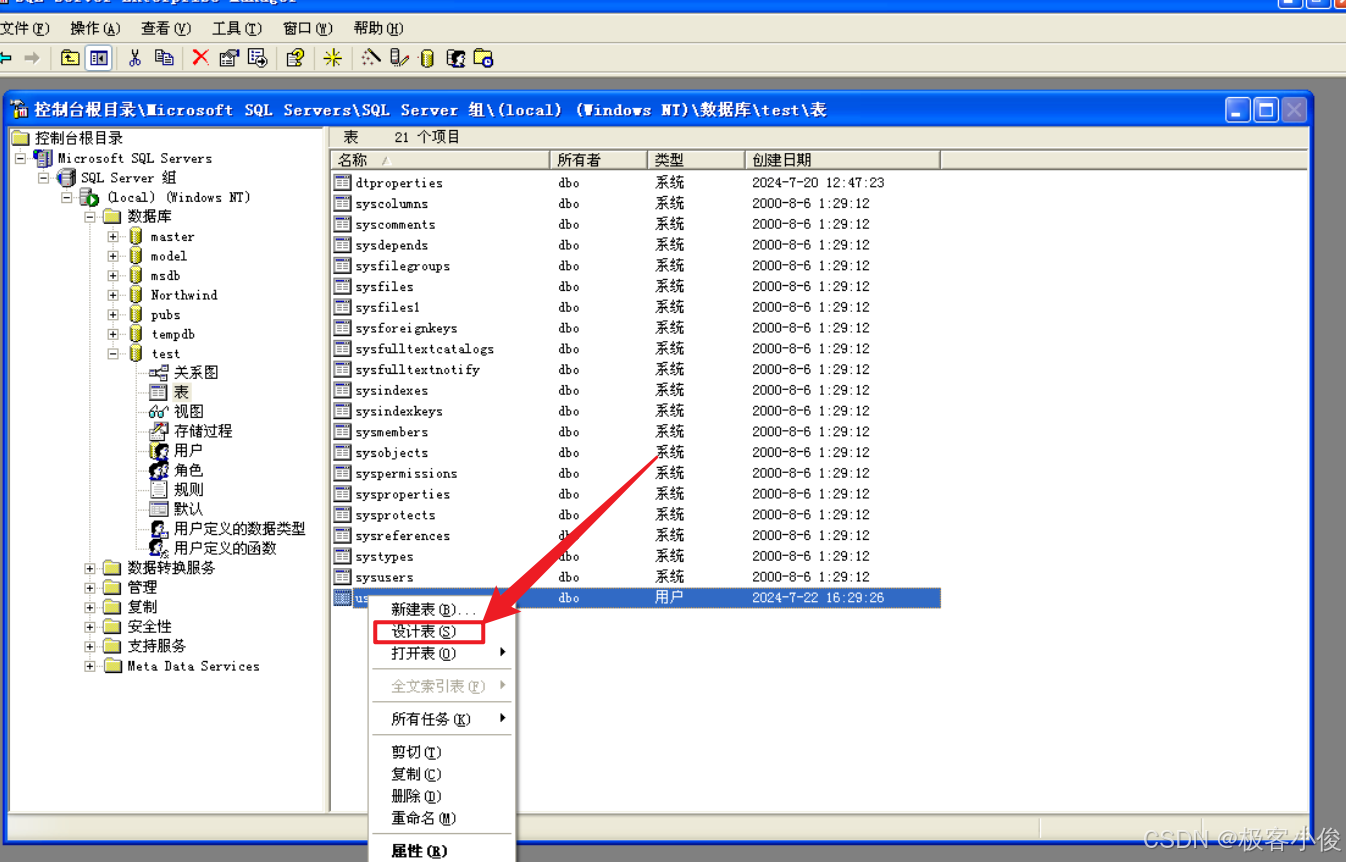
Task: Expand the pubs database node
Action: [113, 315]
